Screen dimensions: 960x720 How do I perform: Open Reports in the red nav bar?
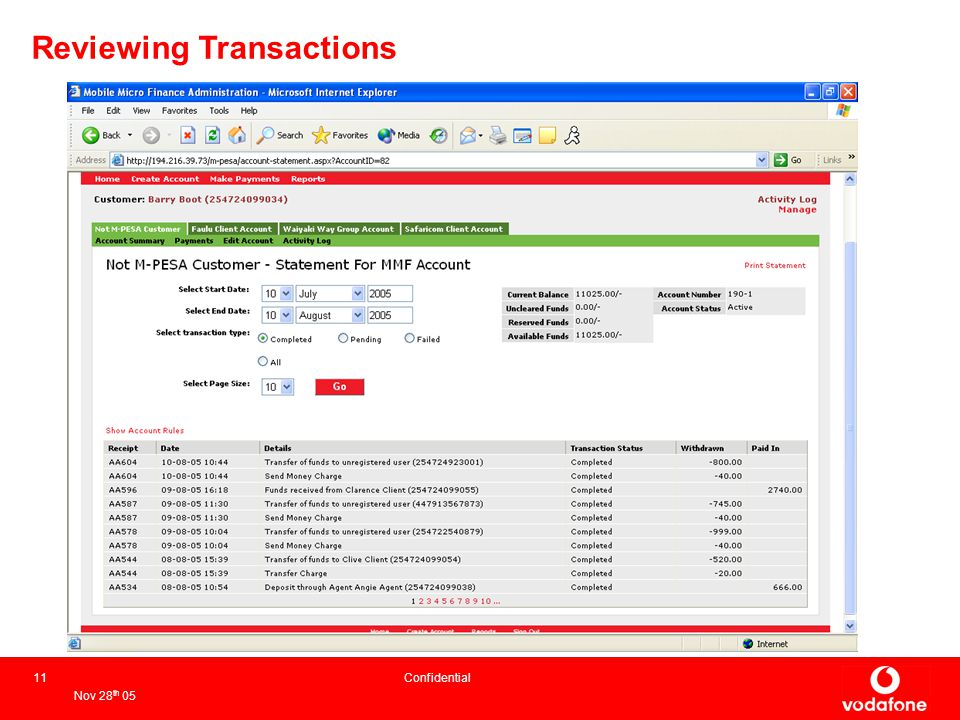[x=308, y=179]
